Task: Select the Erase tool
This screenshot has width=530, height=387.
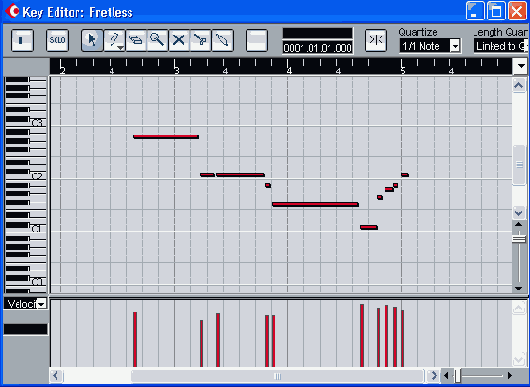Action: 136,40
